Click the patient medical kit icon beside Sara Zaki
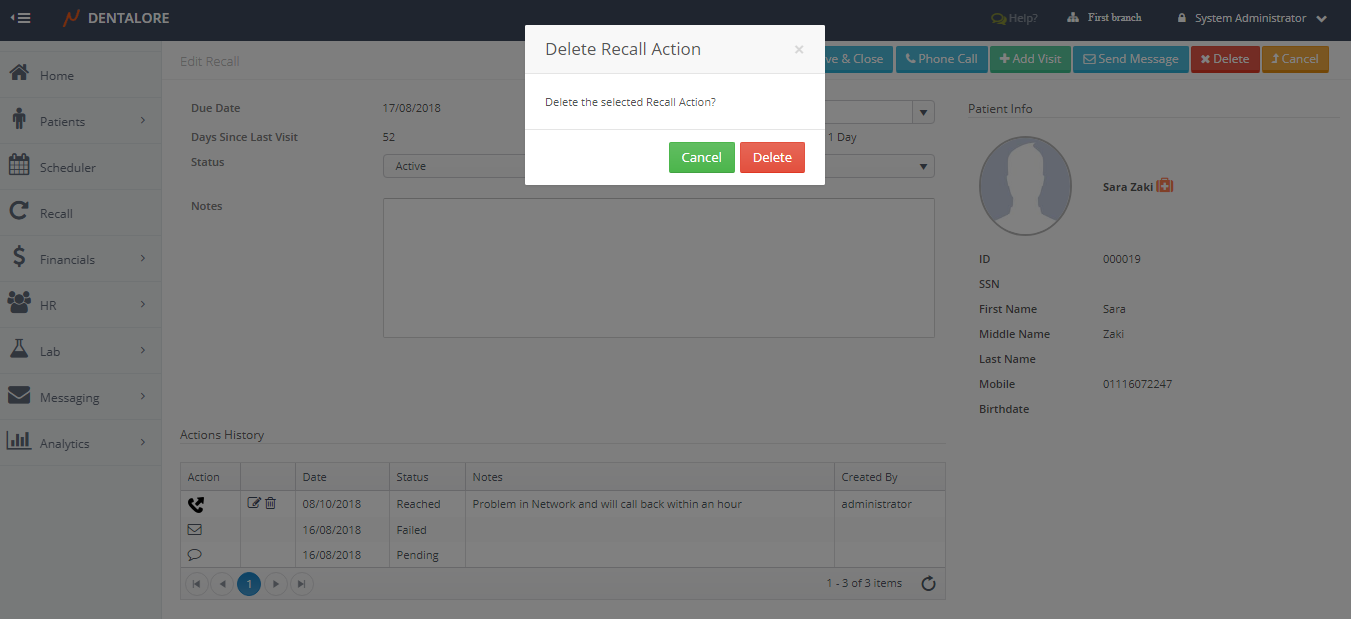1351x619 pixels. (x=1165, y=186)
